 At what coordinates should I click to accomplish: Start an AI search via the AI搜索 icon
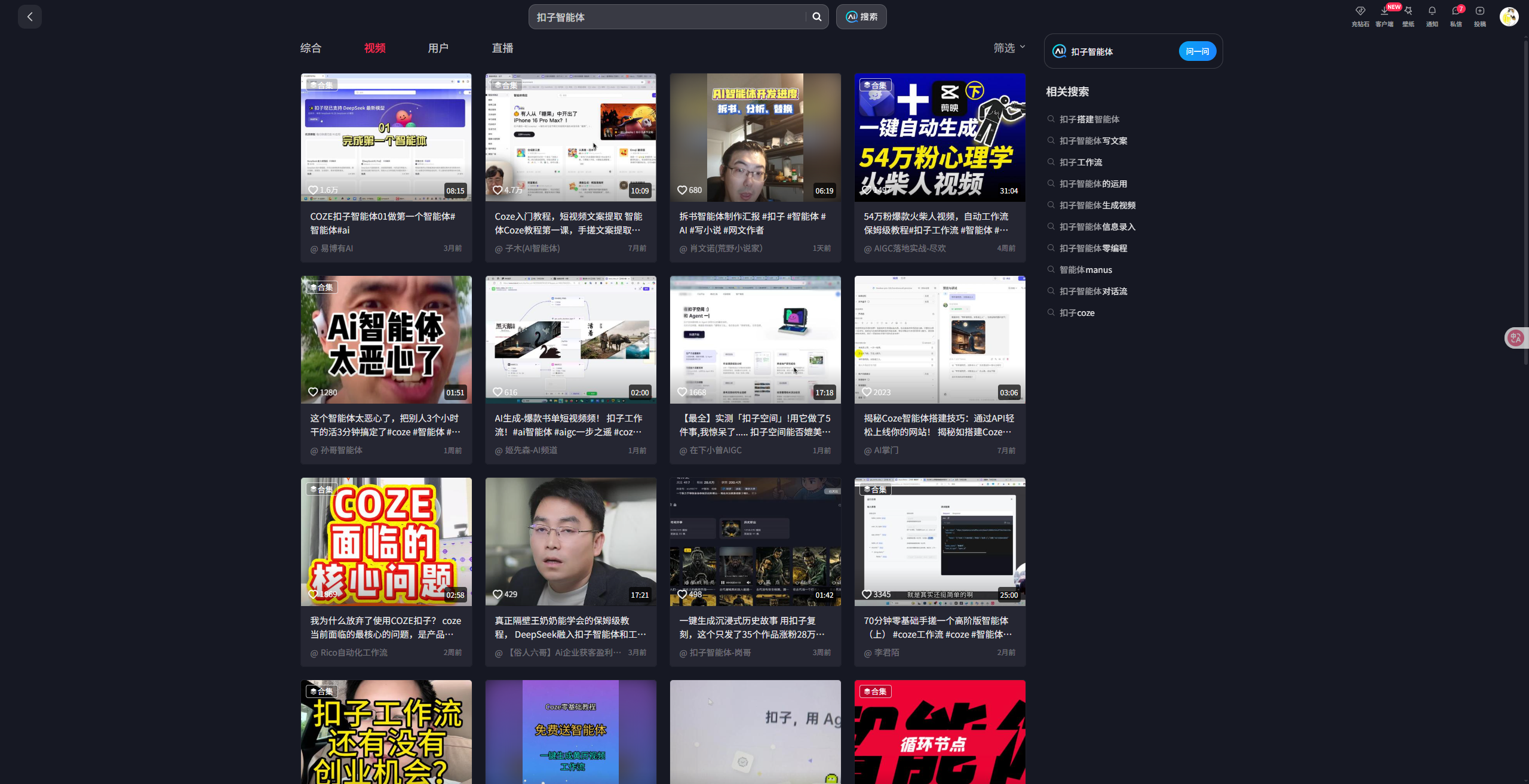tap(861, 16)
